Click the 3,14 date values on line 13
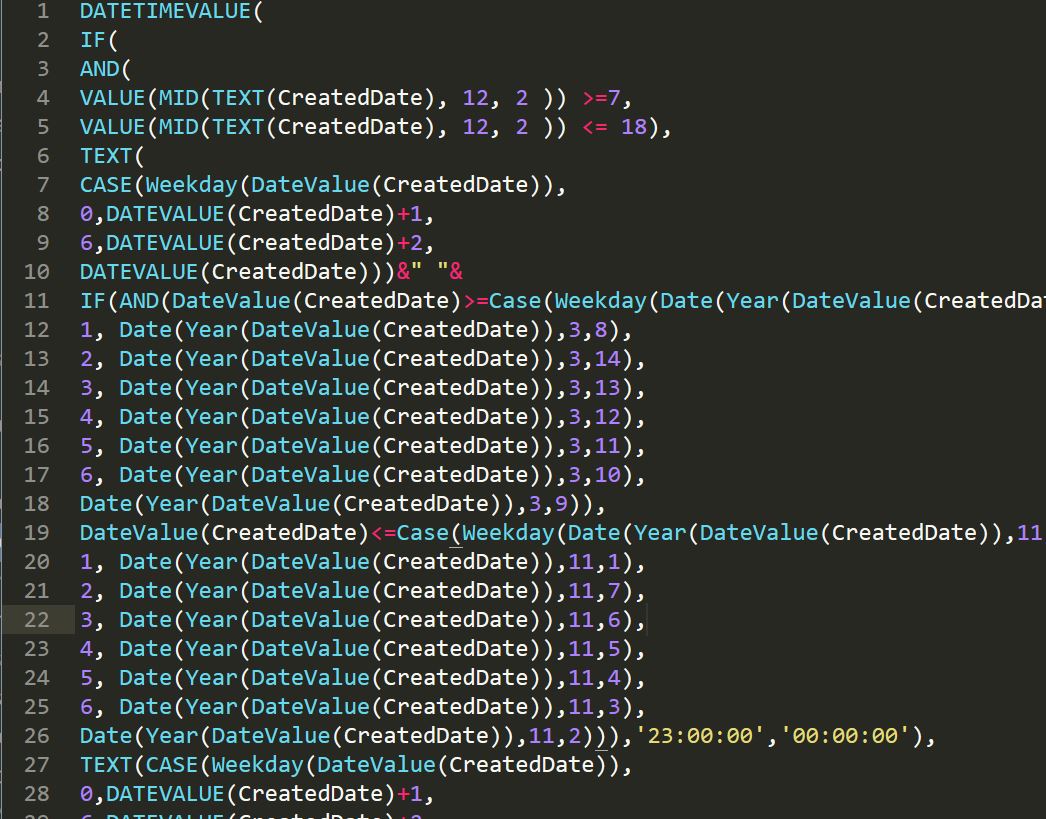Screen dimensions: 1046x819 click(595, 359)
